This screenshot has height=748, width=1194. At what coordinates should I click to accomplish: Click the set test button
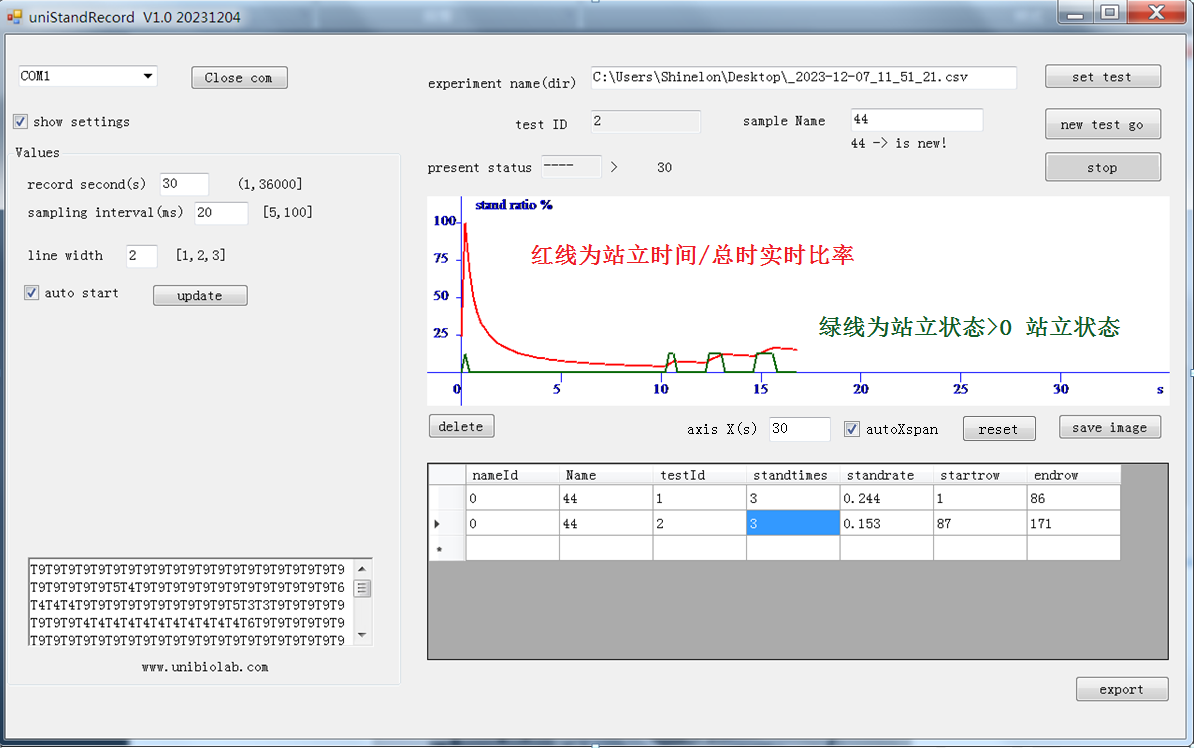(x=1103, y=77)
